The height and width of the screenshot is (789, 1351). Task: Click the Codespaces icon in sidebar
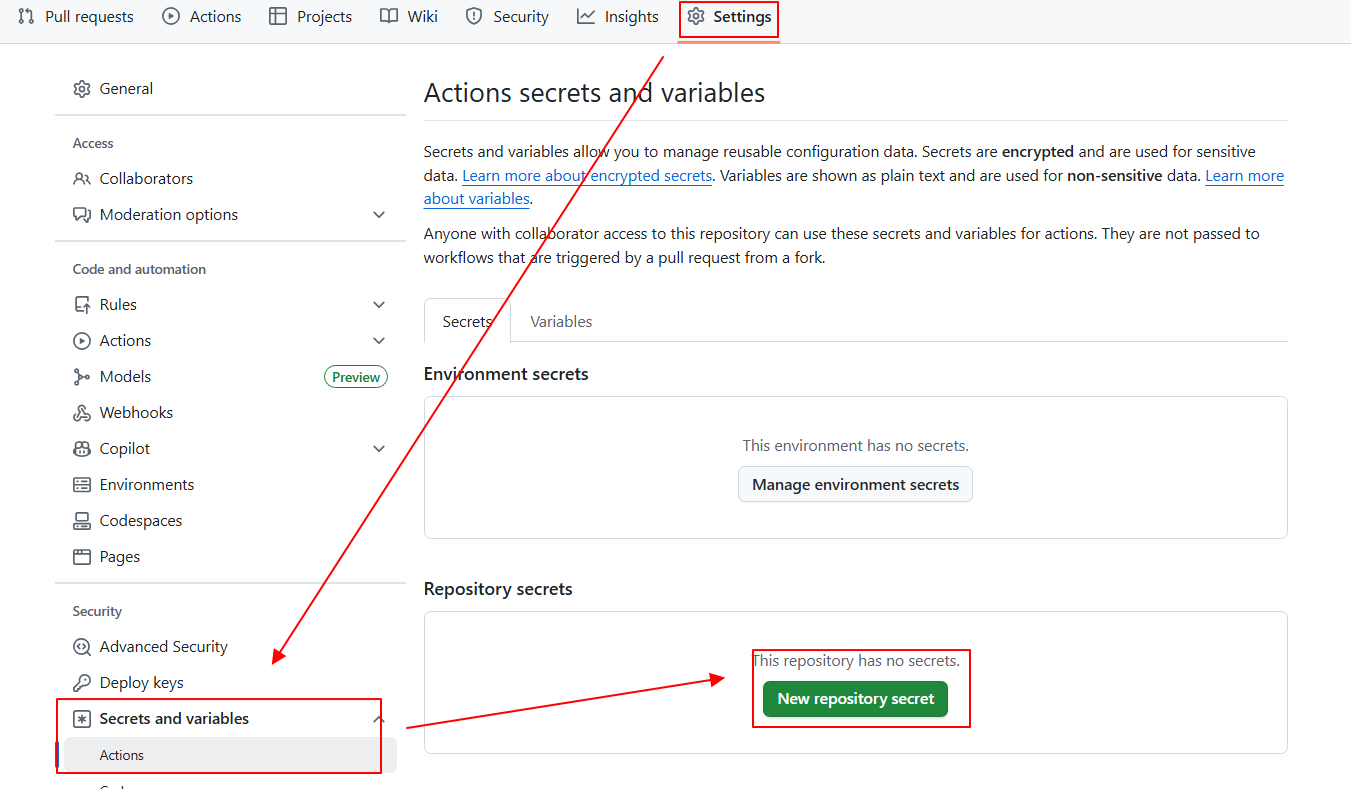[82, 521]
